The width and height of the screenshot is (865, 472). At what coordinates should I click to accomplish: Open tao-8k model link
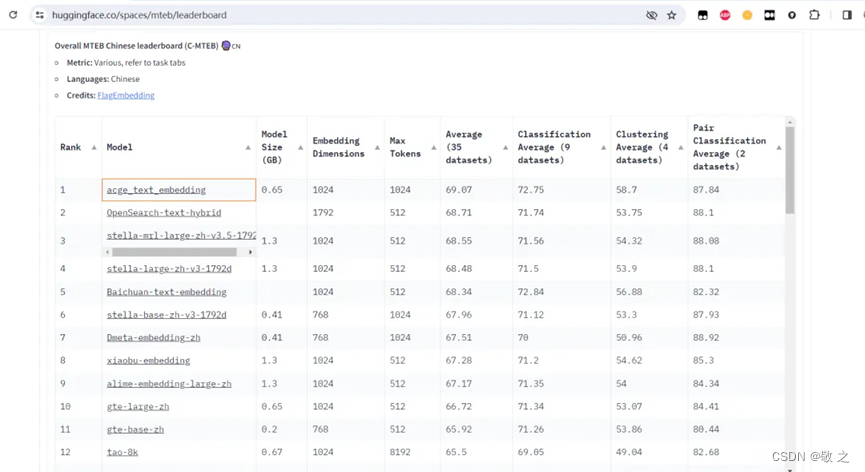coord(122,452)
